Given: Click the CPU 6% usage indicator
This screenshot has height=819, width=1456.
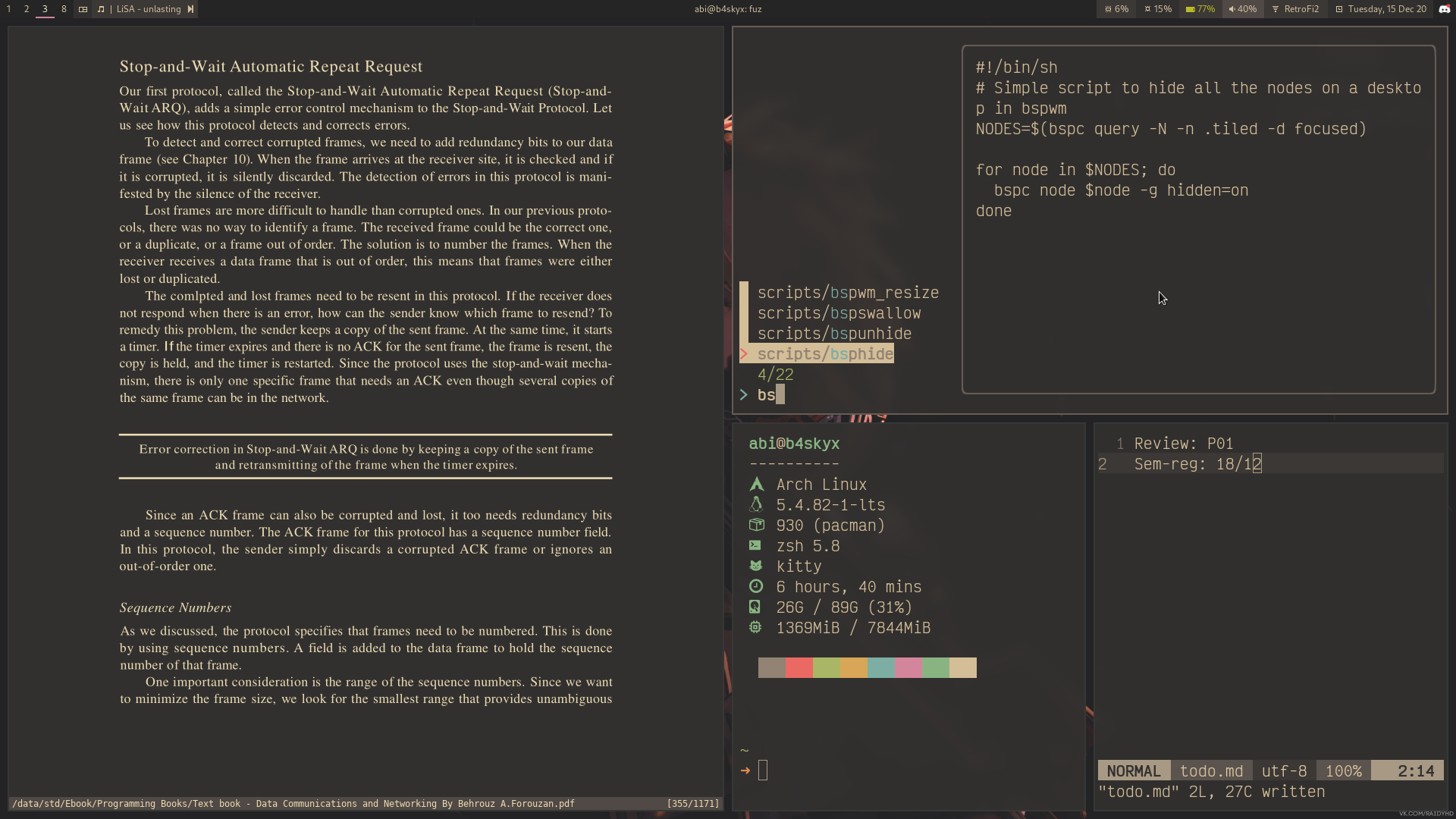Looking at the screenshot, I should tap(1116, 9).
